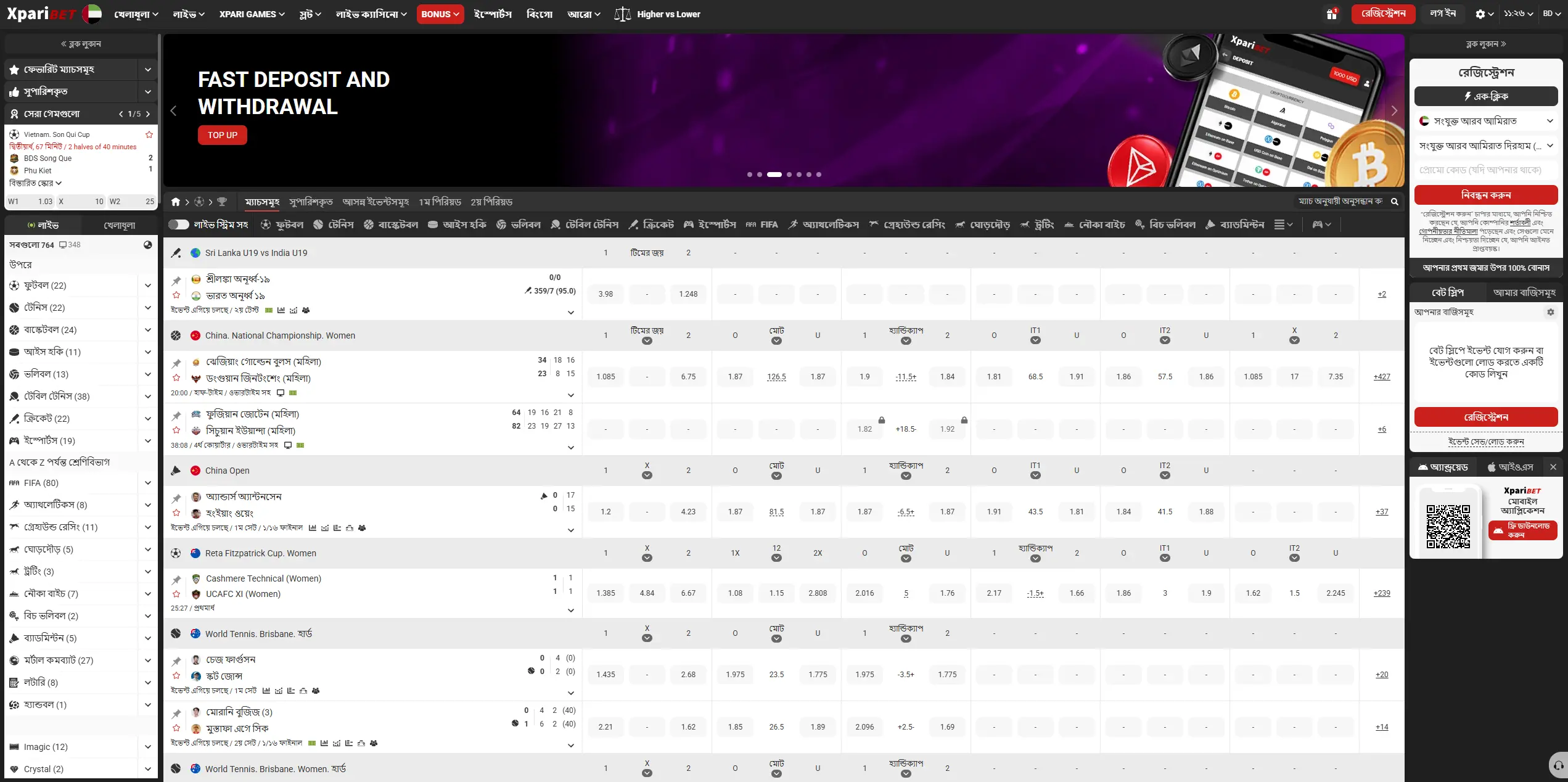Viewport: 1568px width, 782px height.
Task: Click the TOP UP banner button
Action: pos(223,135)
